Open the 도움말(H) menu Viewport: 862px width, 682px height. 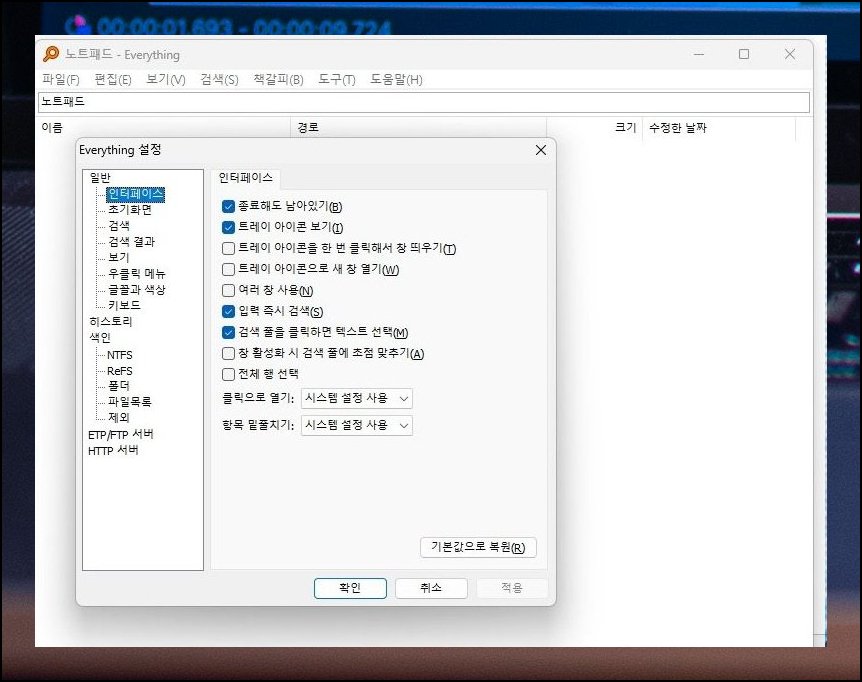[396, 80]
